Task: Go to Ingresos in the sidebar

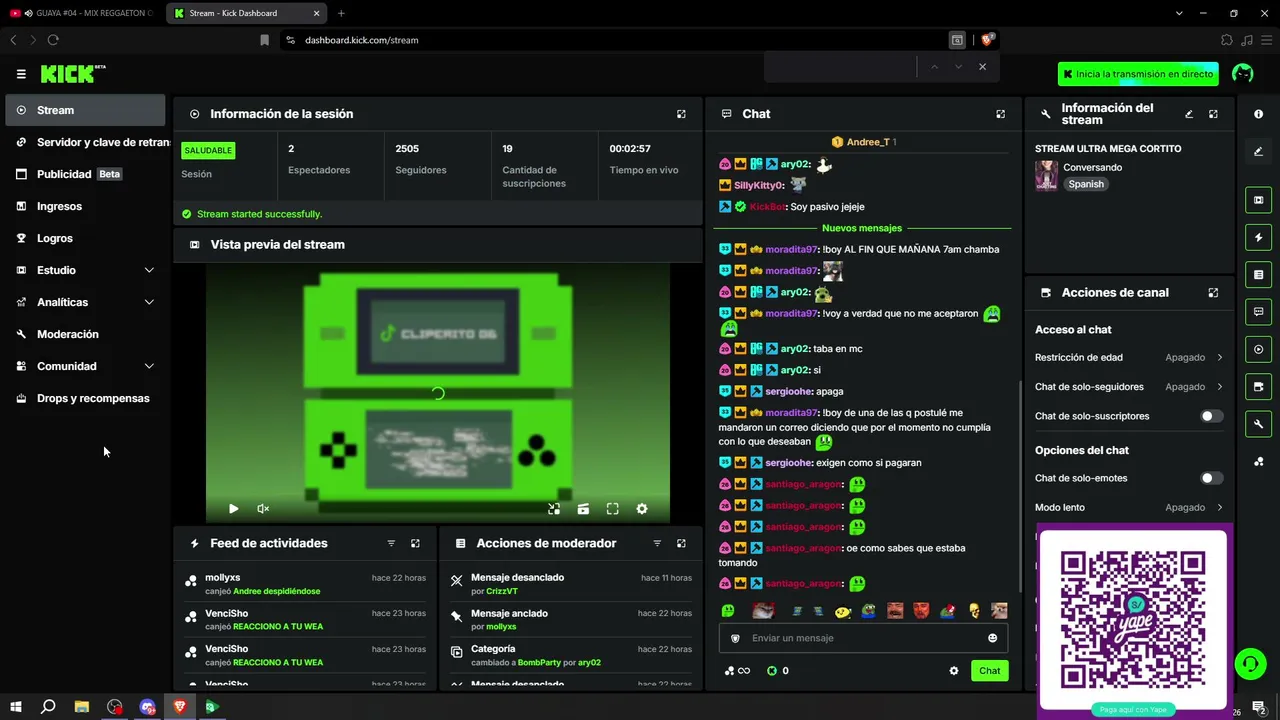Action: coord(86,206)
